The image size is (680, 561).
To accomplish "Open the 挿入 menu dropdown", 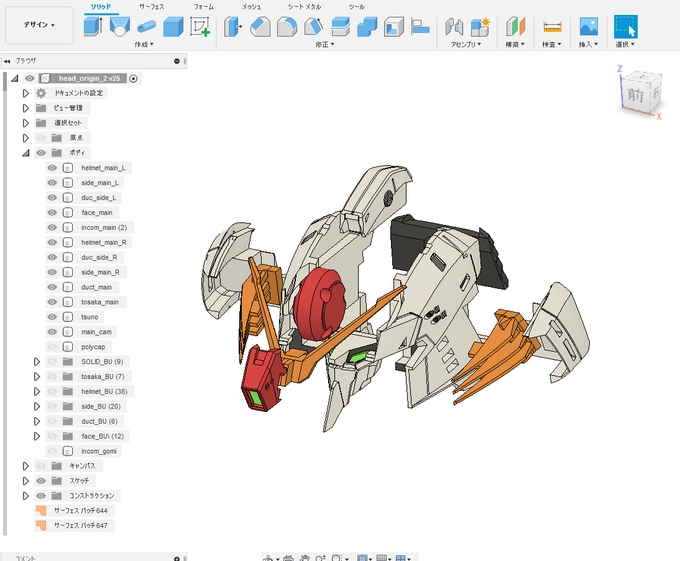I will click(588, 45).
